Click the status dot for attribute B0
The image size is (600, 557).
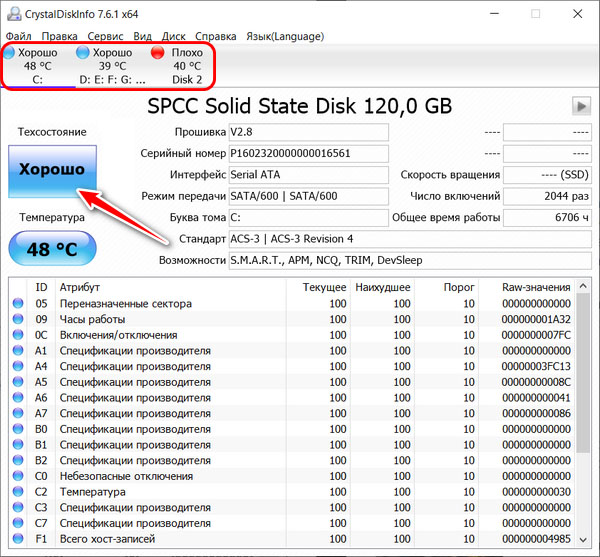[18, 429]
